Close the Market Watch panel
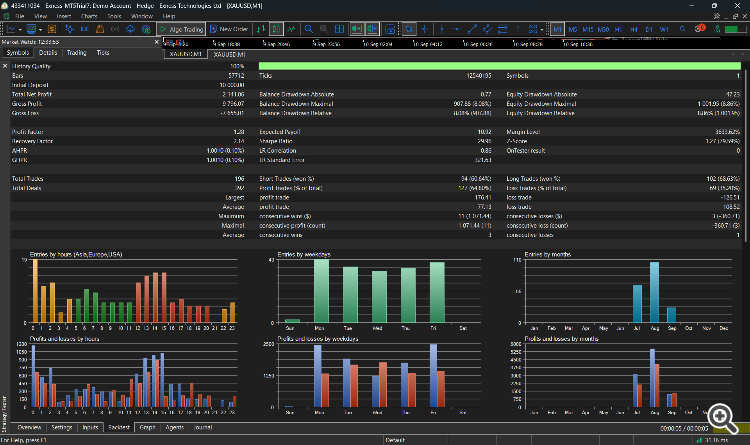The image size is (750, 445). pos(156,42)
